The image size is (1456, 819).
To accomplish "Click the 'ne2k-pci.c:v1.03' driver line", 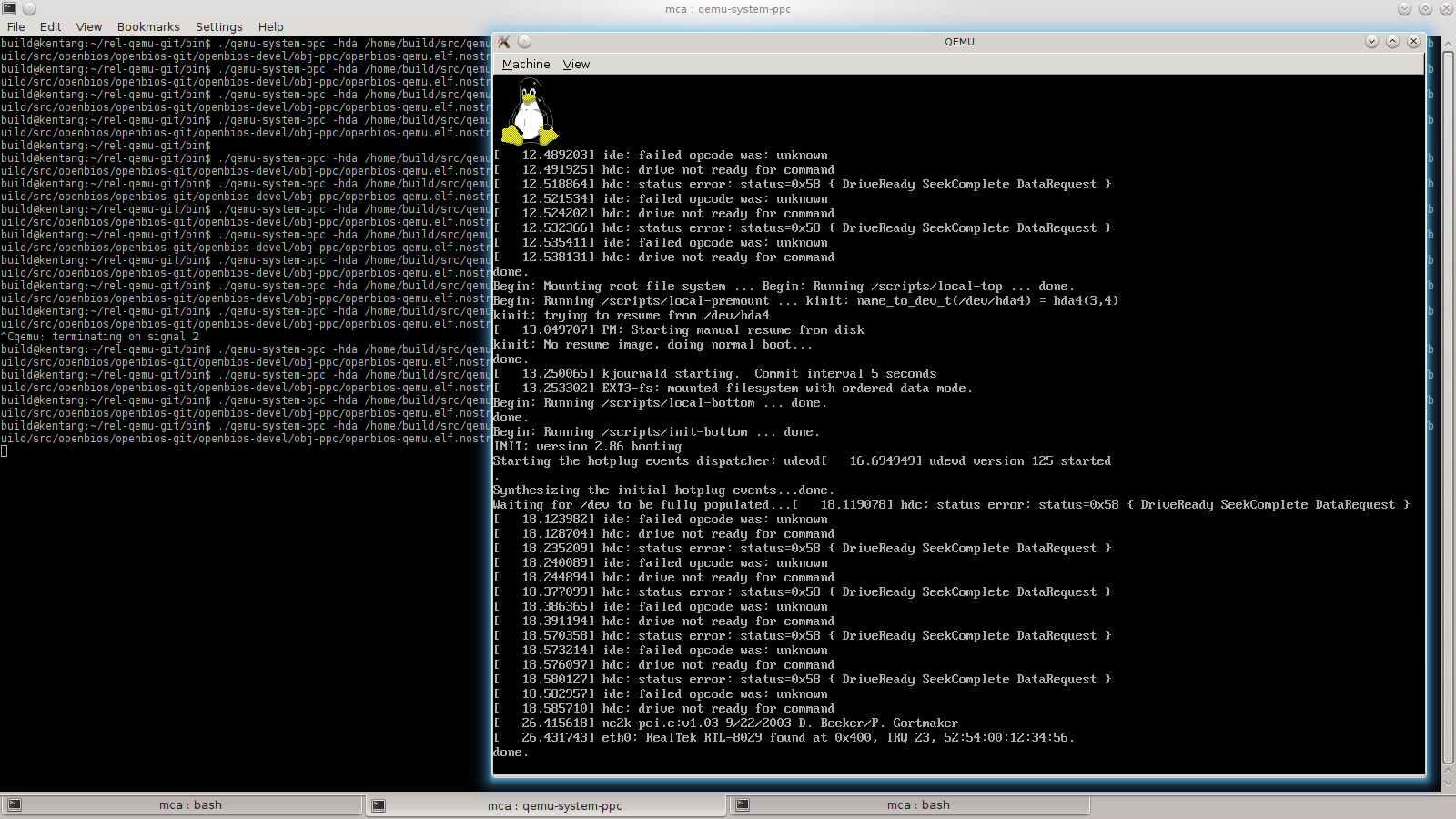I will pos(725,723).
